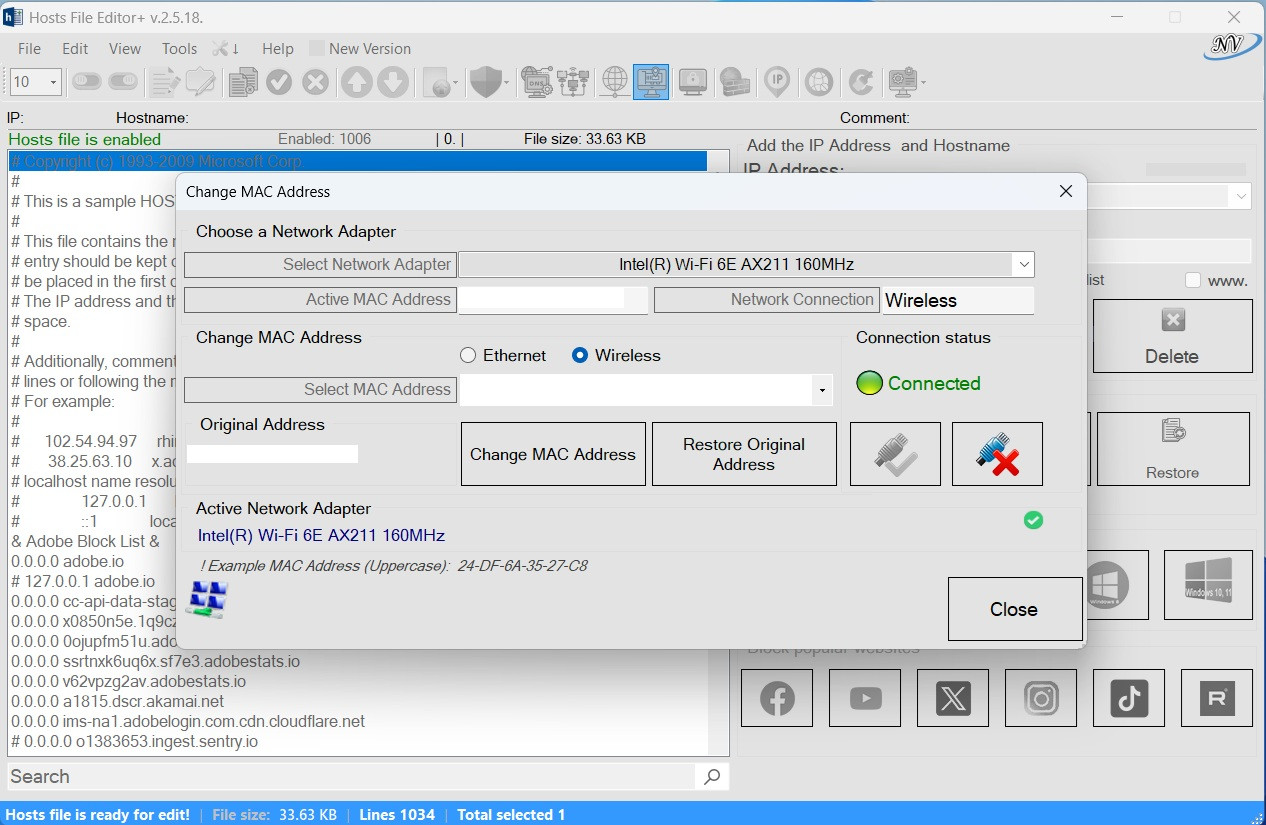1266x825 pixels.
Task: Click the network computers icon in the dialog
Action: [x=207, y=598]
